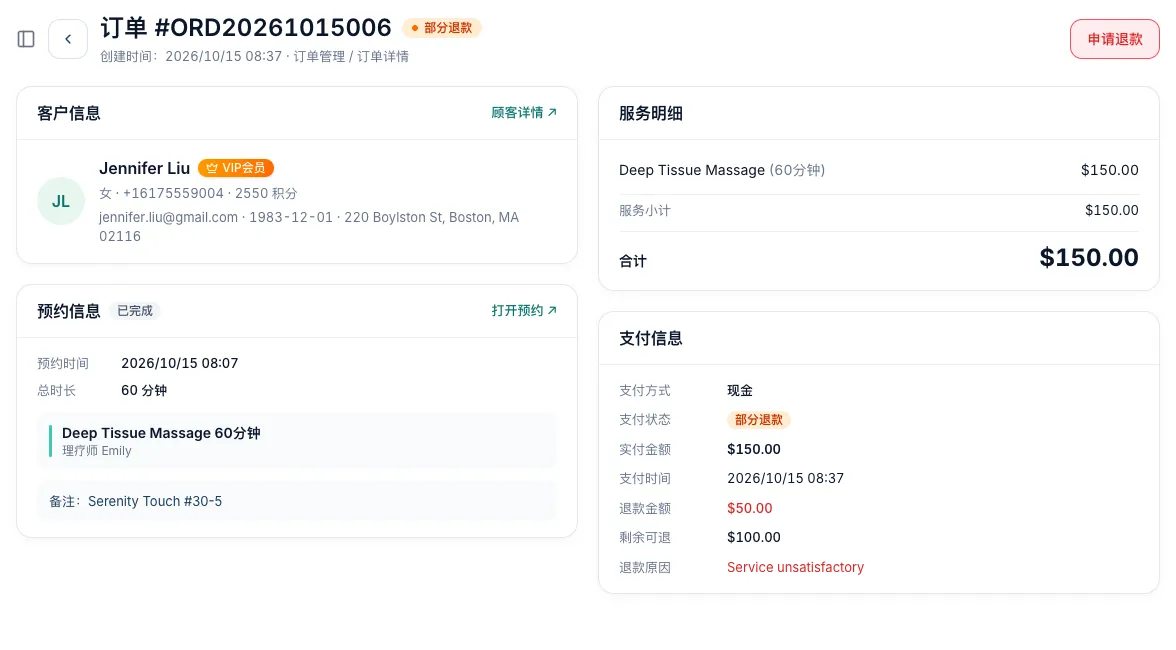Click customer name Jennifer Liu
Viewport: 1176px width, 650px height.
pos(145,168)
